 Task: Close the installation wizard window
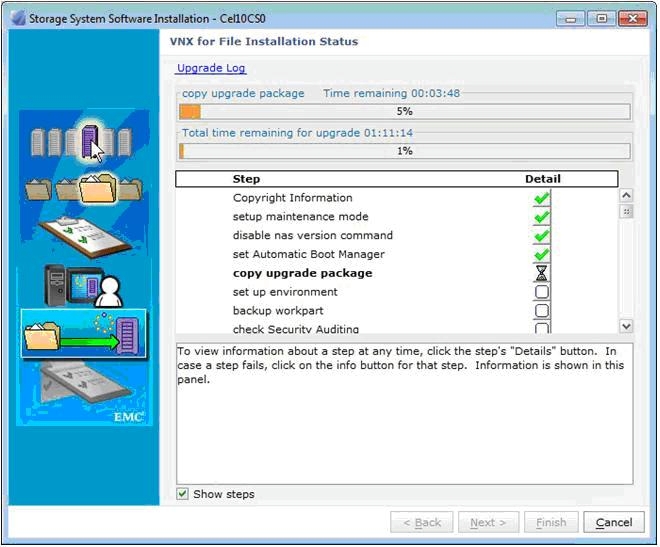pos(633,19)
